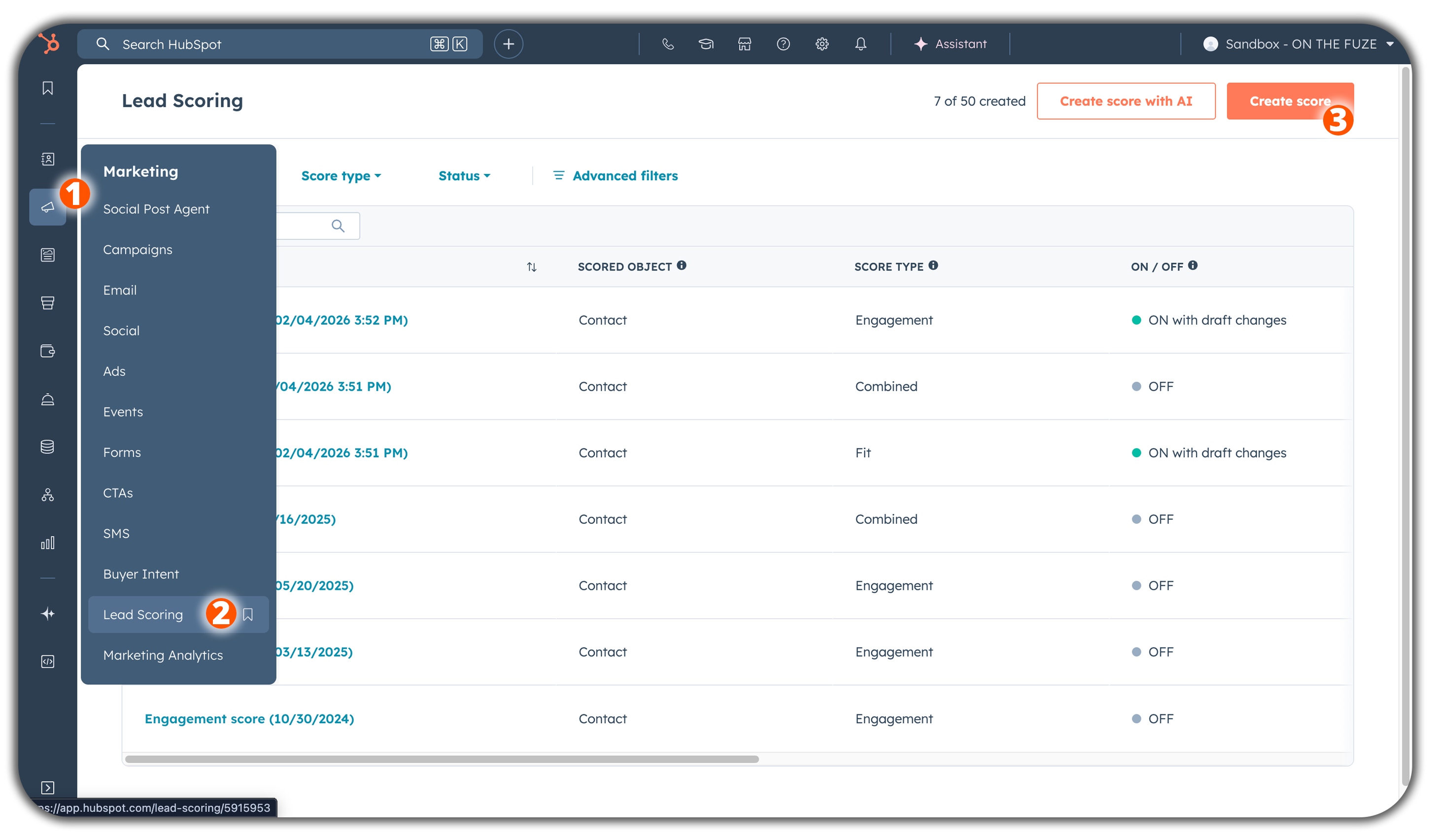Click Create score with AI button
This screenshot has height=840, width=1431.
1125,101
